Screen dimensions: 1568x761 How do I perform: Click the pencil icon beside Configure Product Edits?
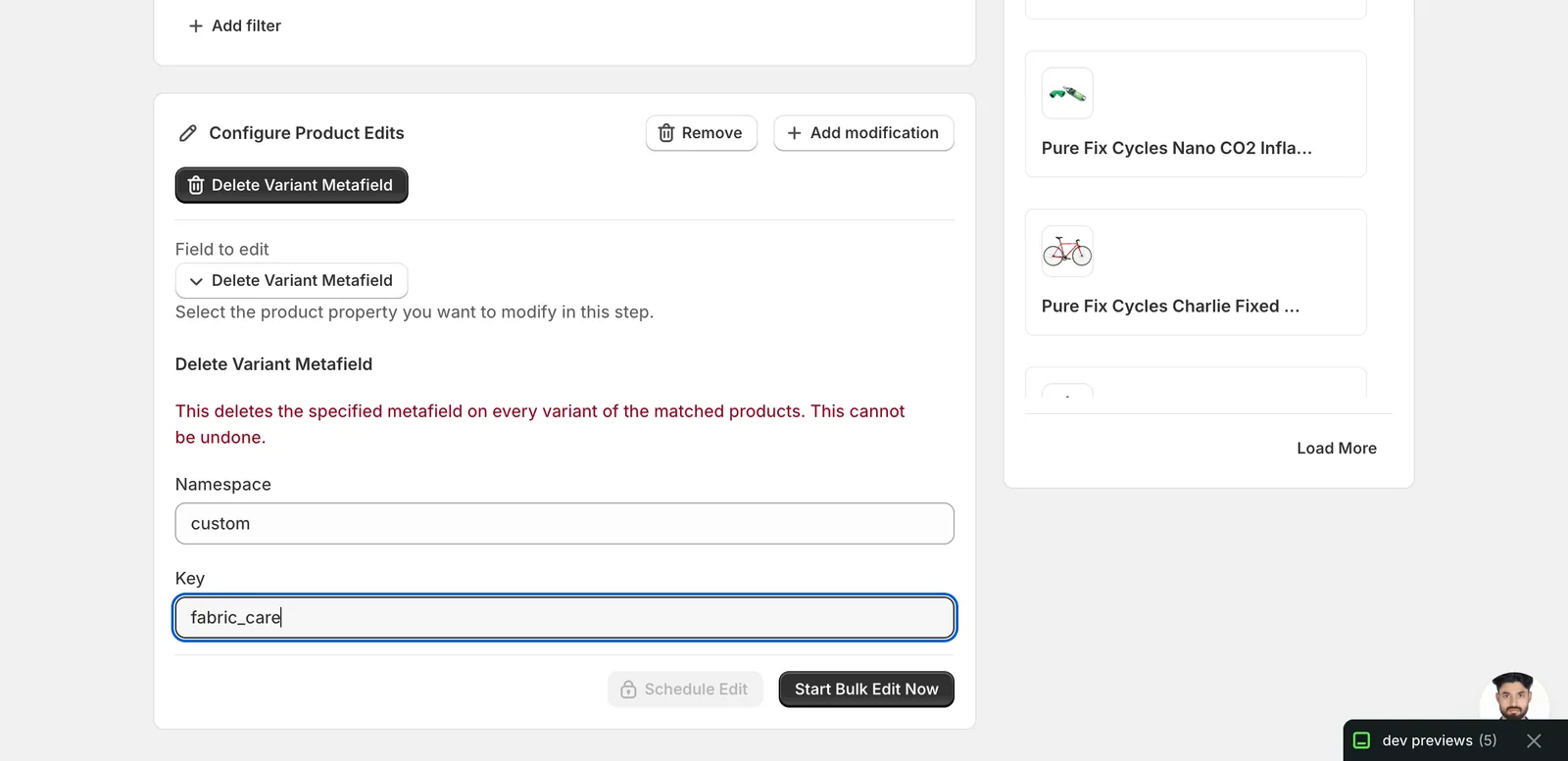188,133
